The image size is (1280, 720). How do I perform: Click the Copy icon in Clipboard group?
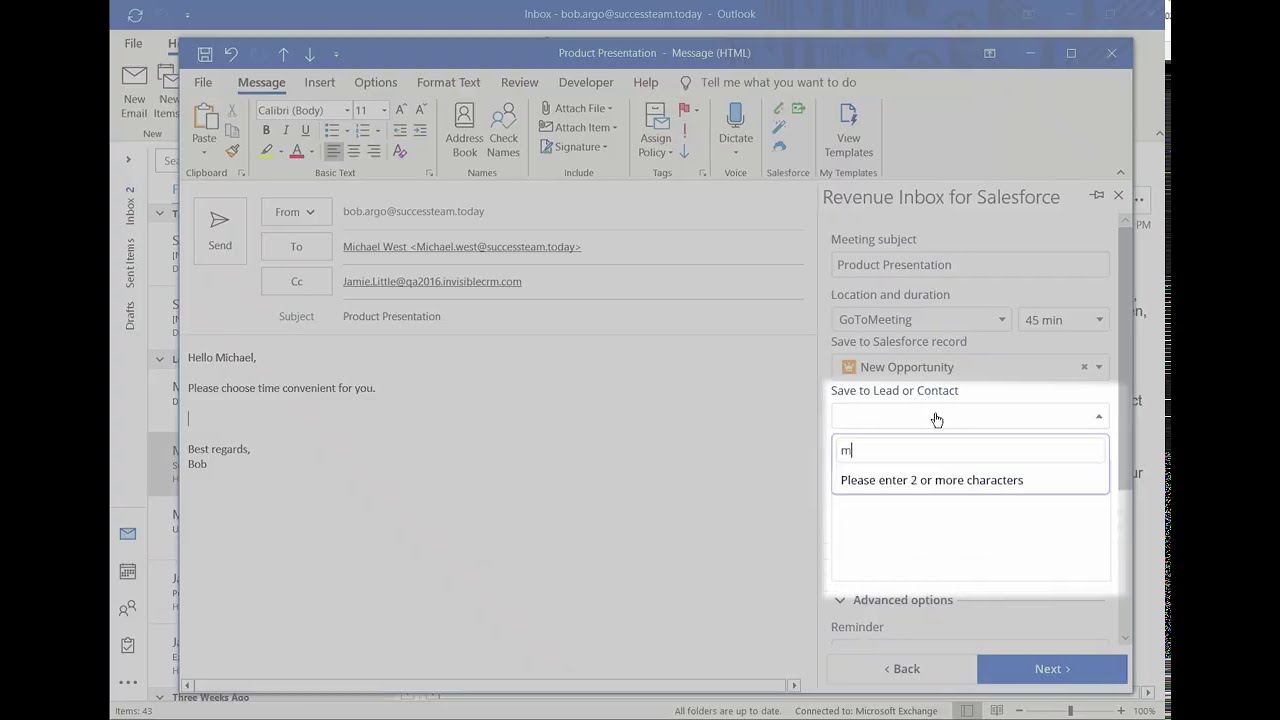(232, 130)
